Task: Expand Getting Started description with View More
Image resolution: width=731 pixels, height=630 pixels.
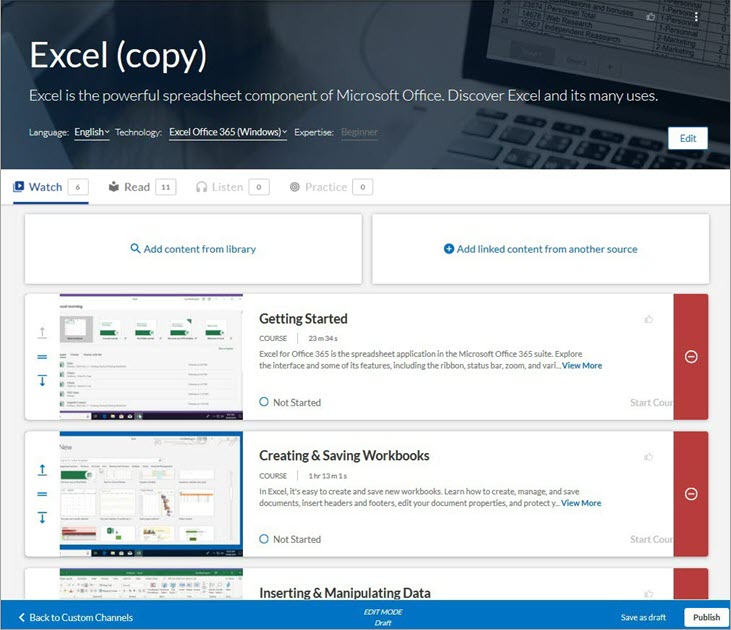Action: [582, 366]
